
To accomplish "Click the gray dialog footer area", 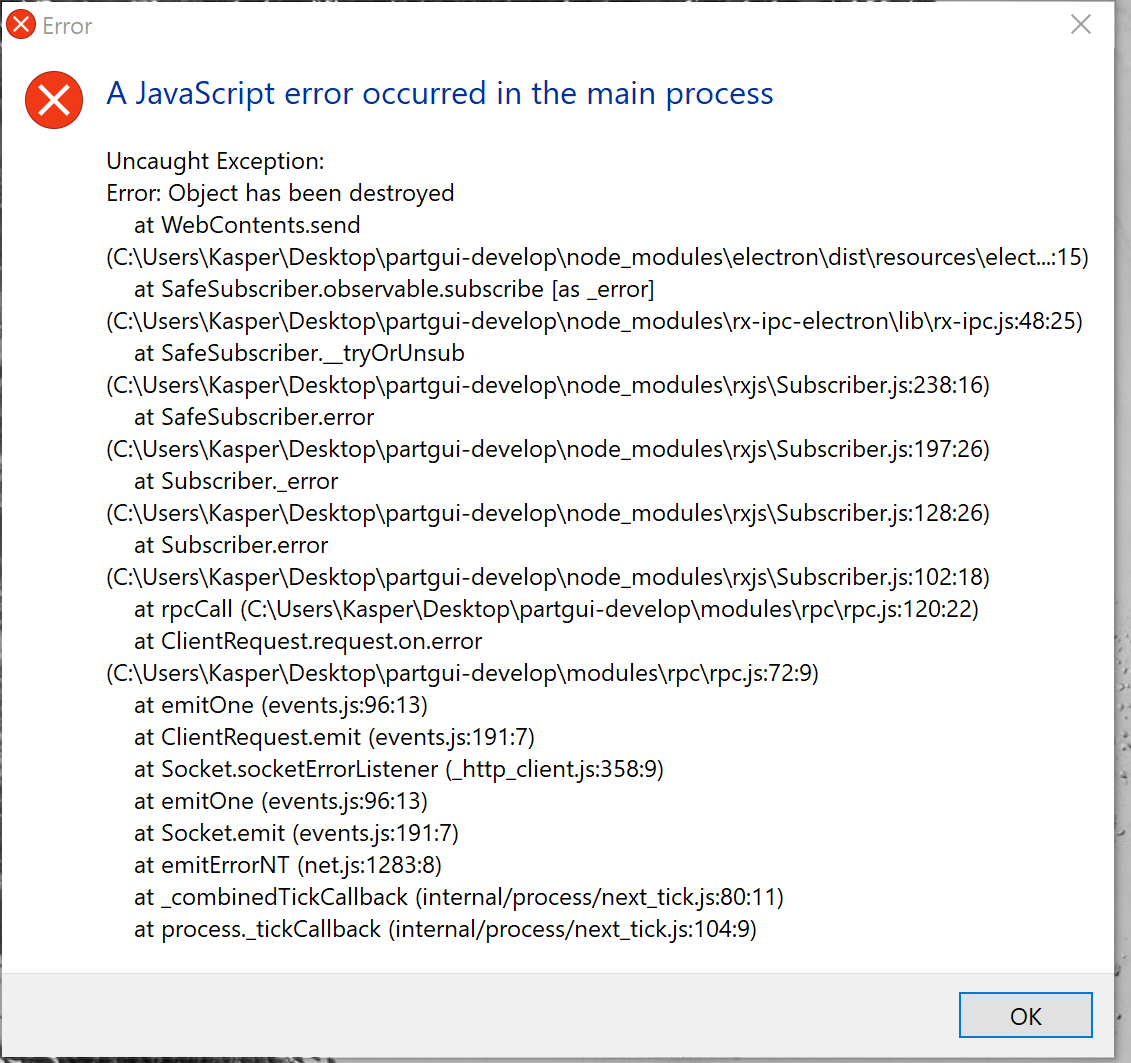I will pyautogui.click(x=400, y=1016).
